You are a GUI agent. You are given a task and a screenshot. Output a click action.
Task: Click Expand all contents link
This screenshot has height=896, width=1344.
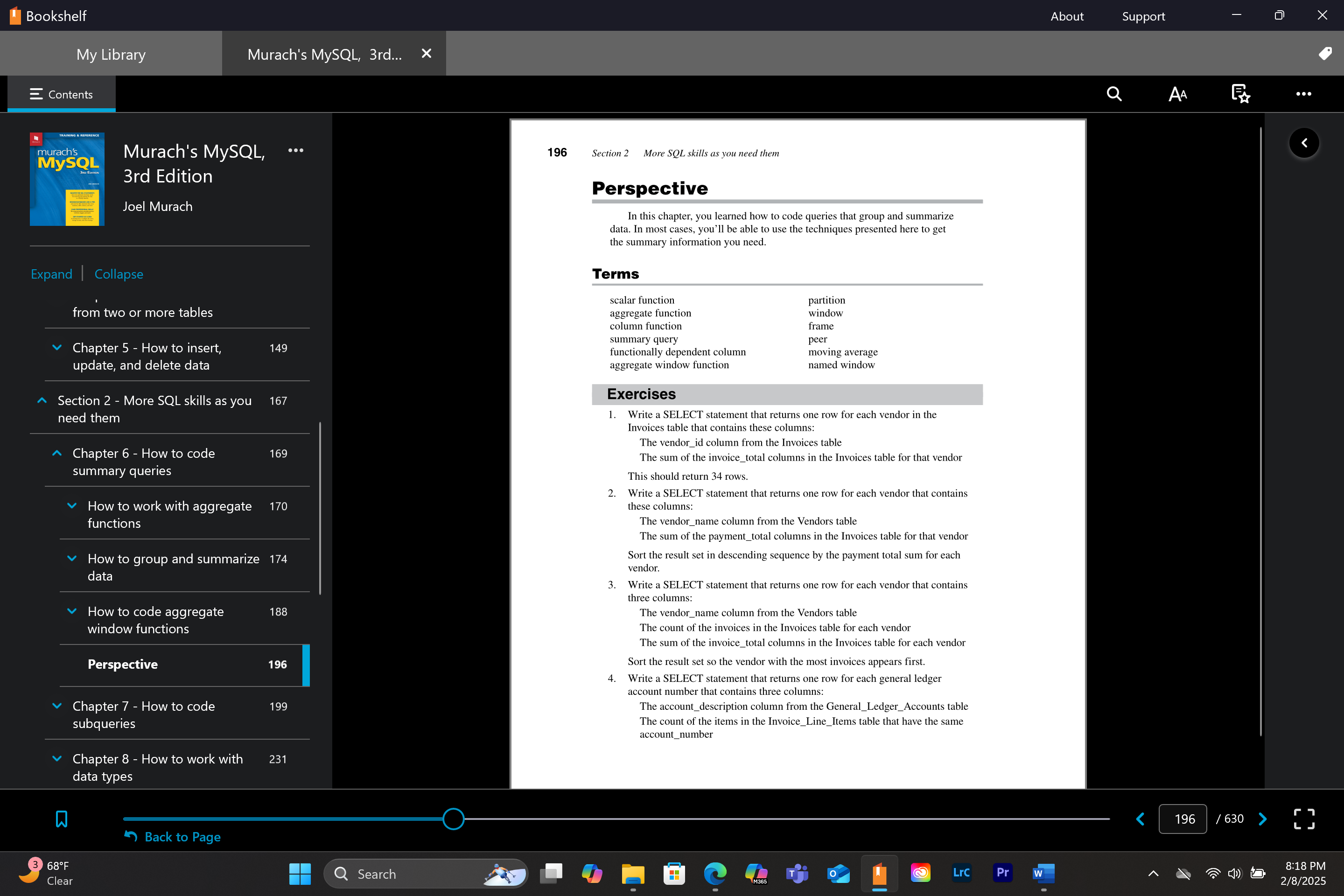coord(51,274)
